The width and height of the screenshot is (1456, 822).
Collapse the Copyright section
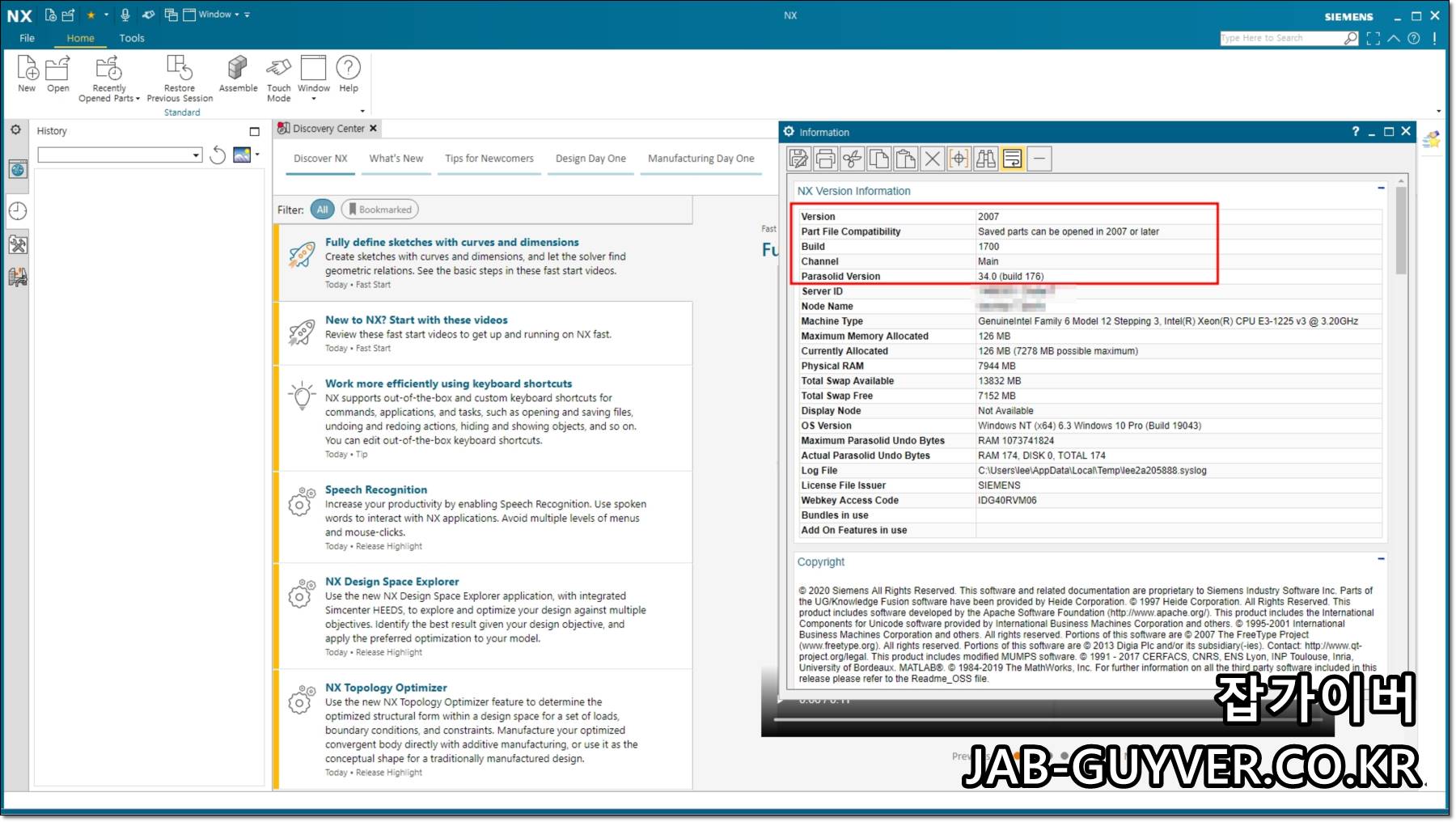(x=1381, y=559)
